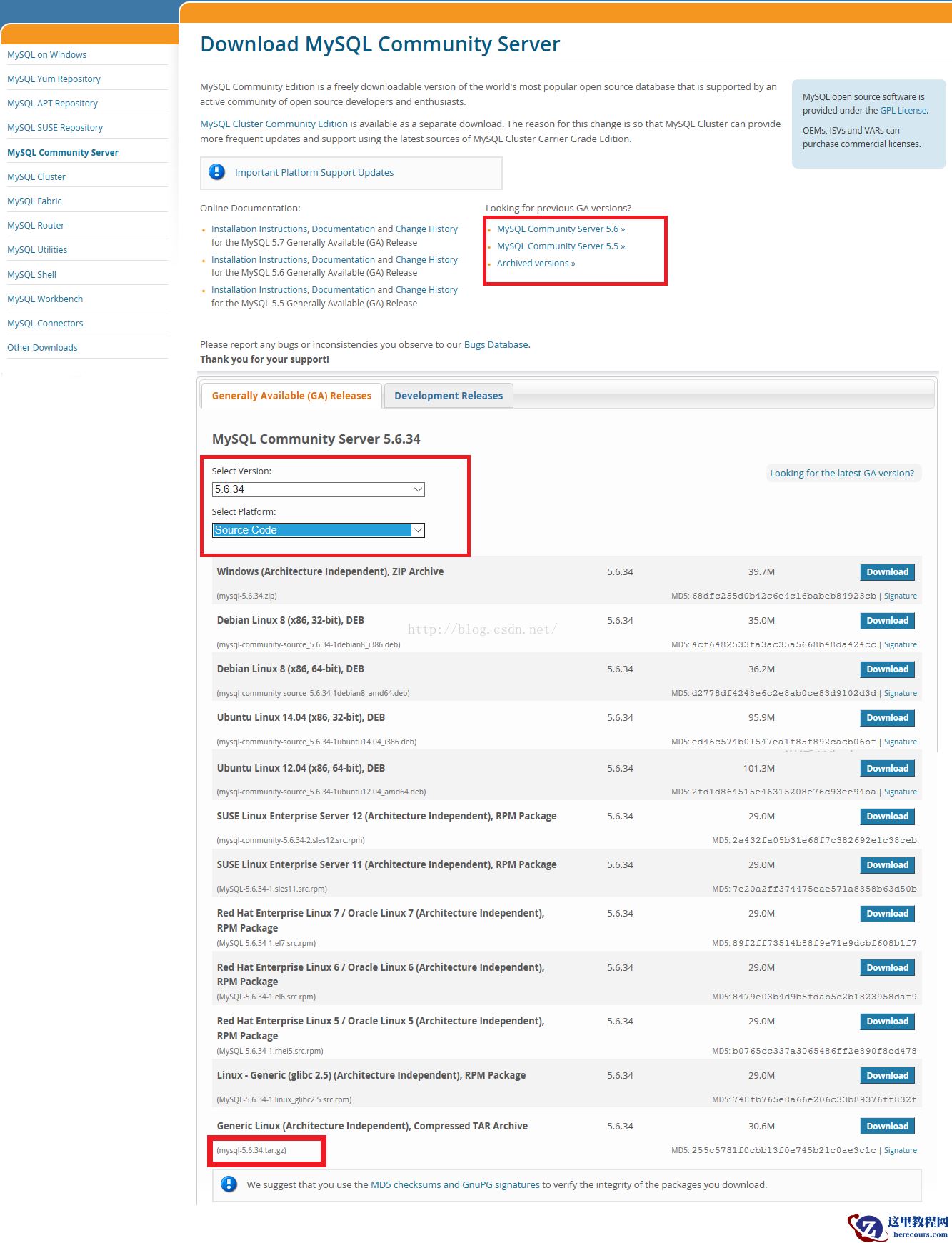Switch to Generally Available (GA) Releases tab
The image size is (952, 1243).
coord(291,396)
